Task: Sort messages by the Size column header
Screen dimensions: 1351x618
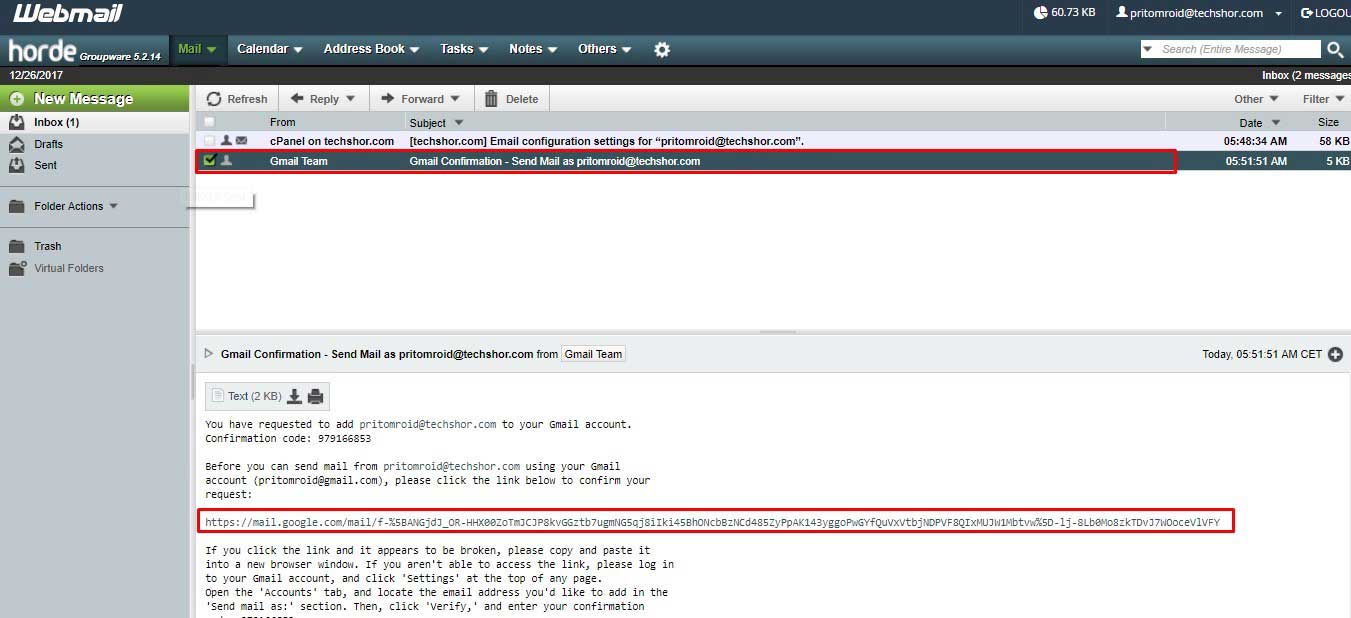Action: [1328, 122]
